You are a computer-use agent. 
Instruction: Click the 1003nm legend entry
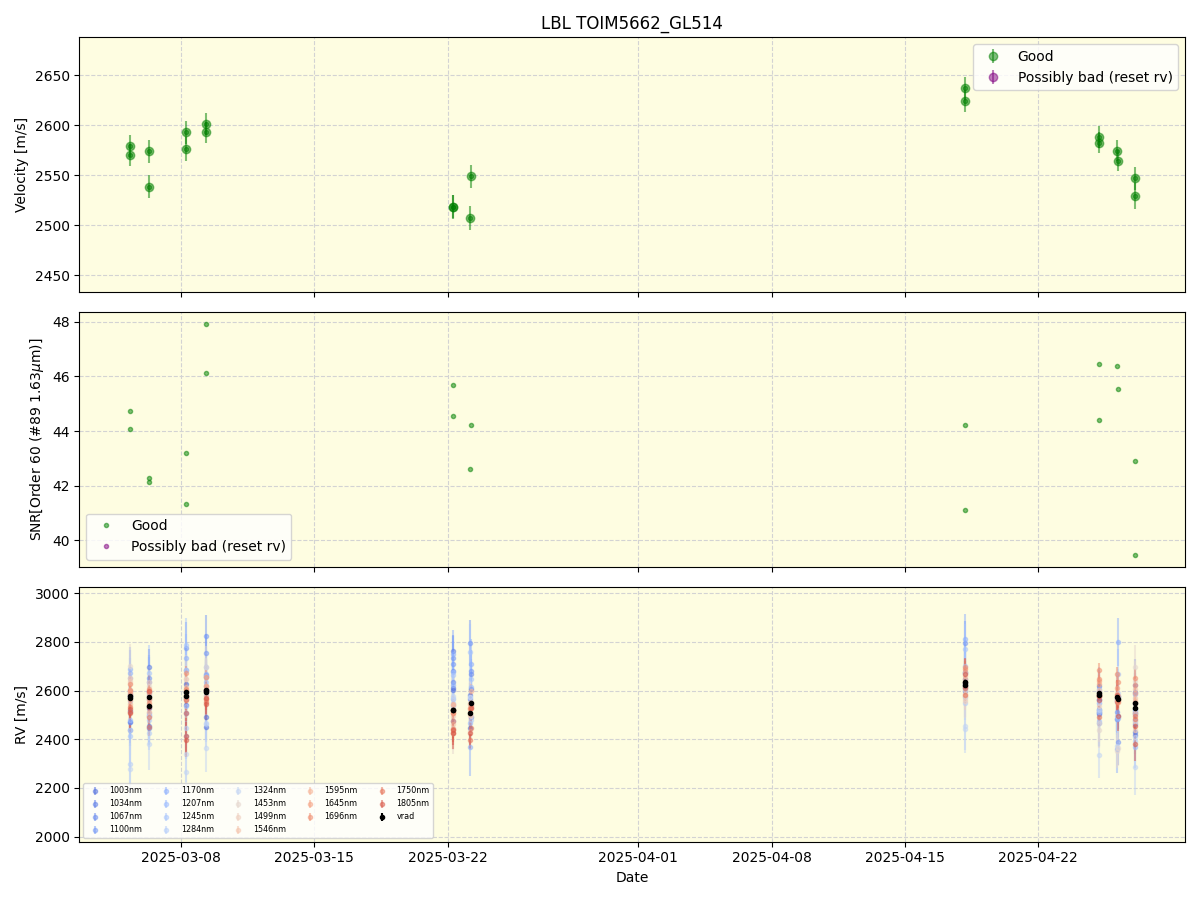click(x=117, y=790)
